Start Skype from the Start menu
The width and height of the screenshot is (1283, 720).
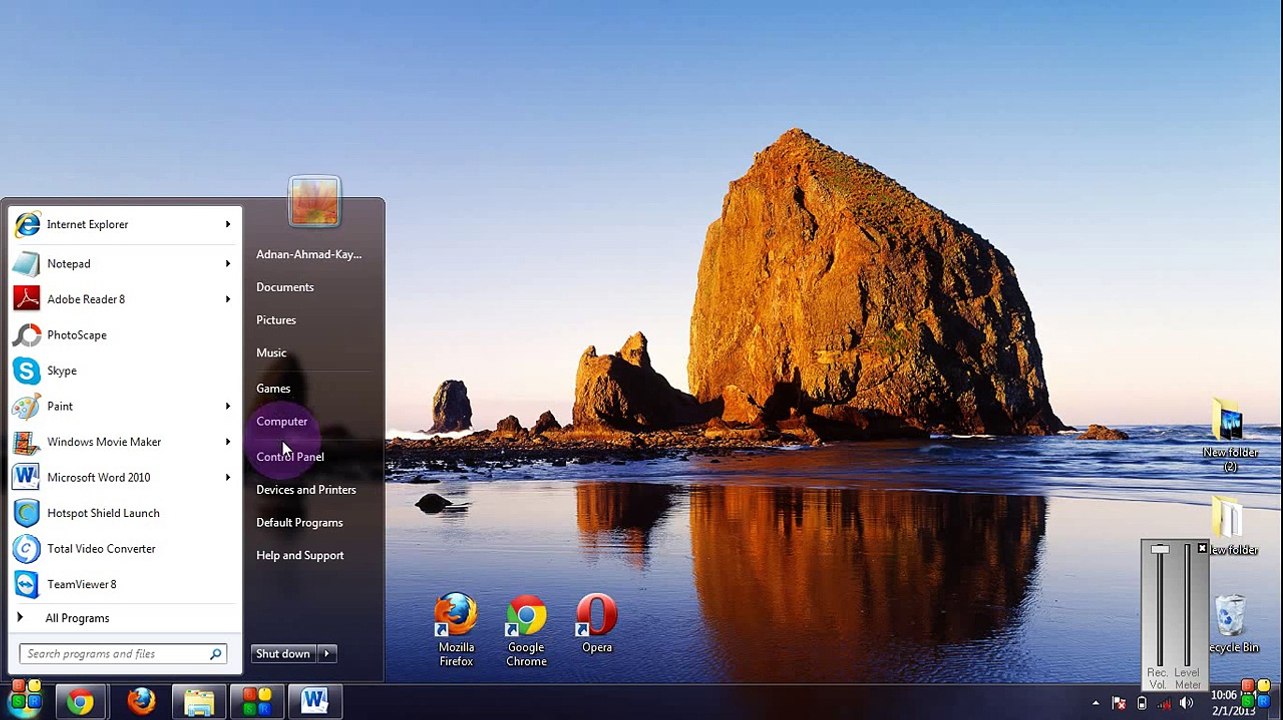point(125,371)
